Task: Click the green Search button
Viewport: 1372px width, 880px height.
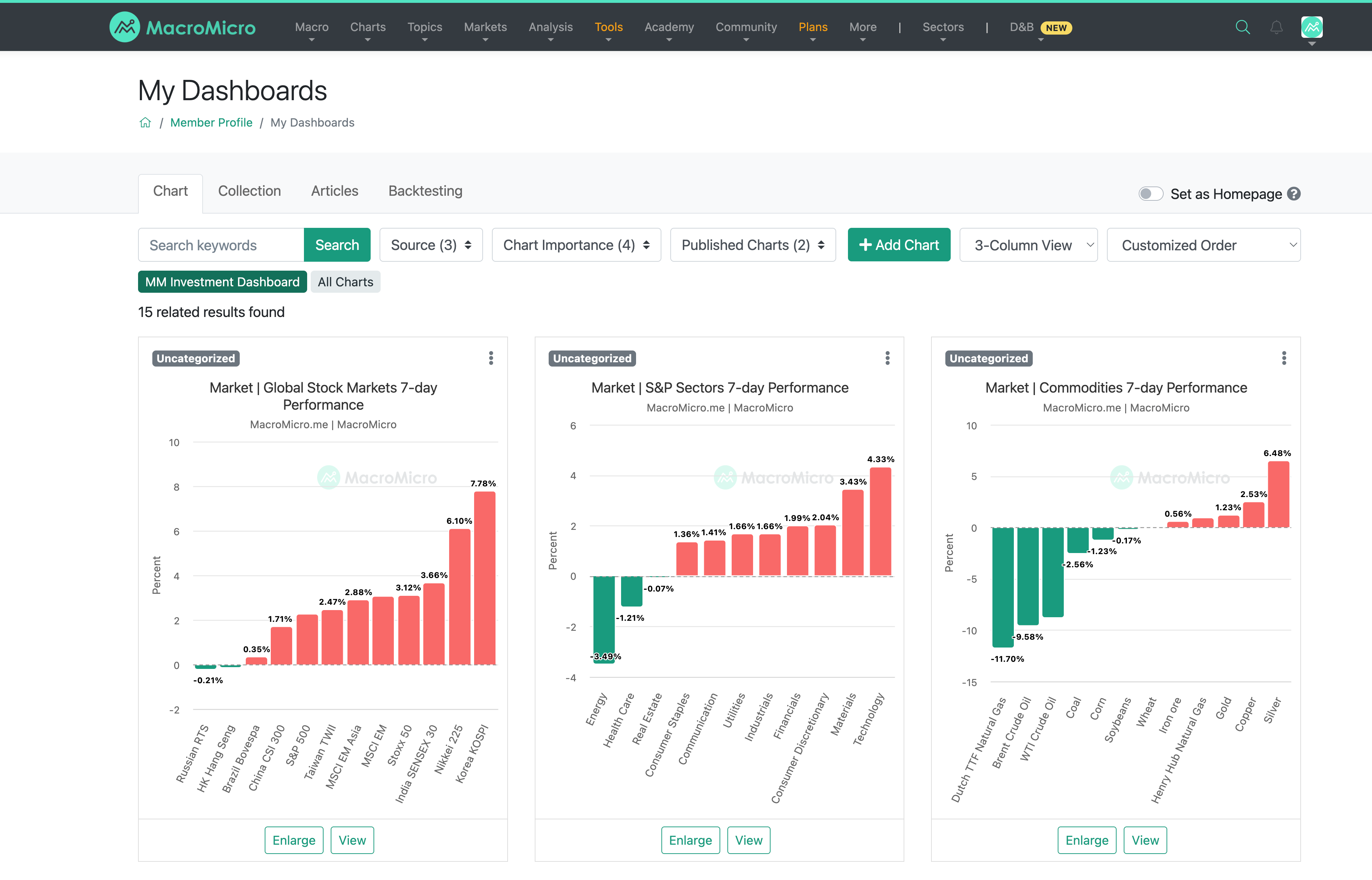Action: point(337,245)
